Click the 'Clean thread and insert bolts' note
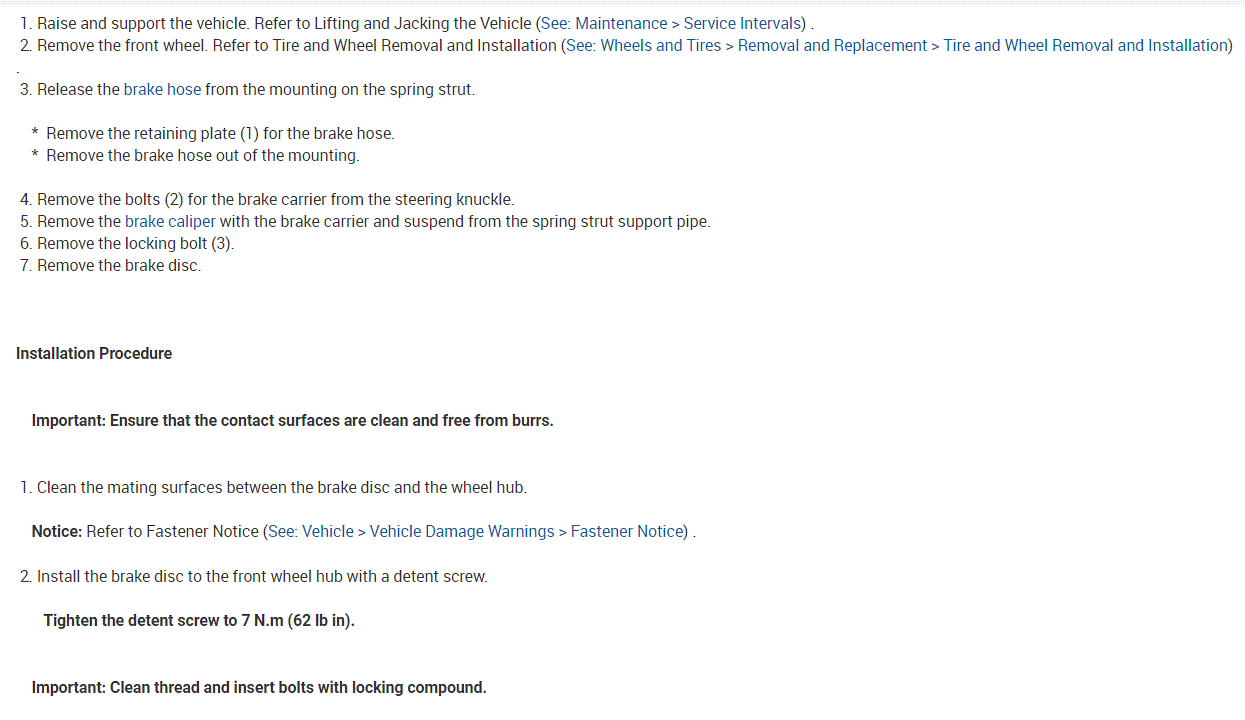Image resolution: width=1245 pixels, height=720 pixels. point(259,687)
